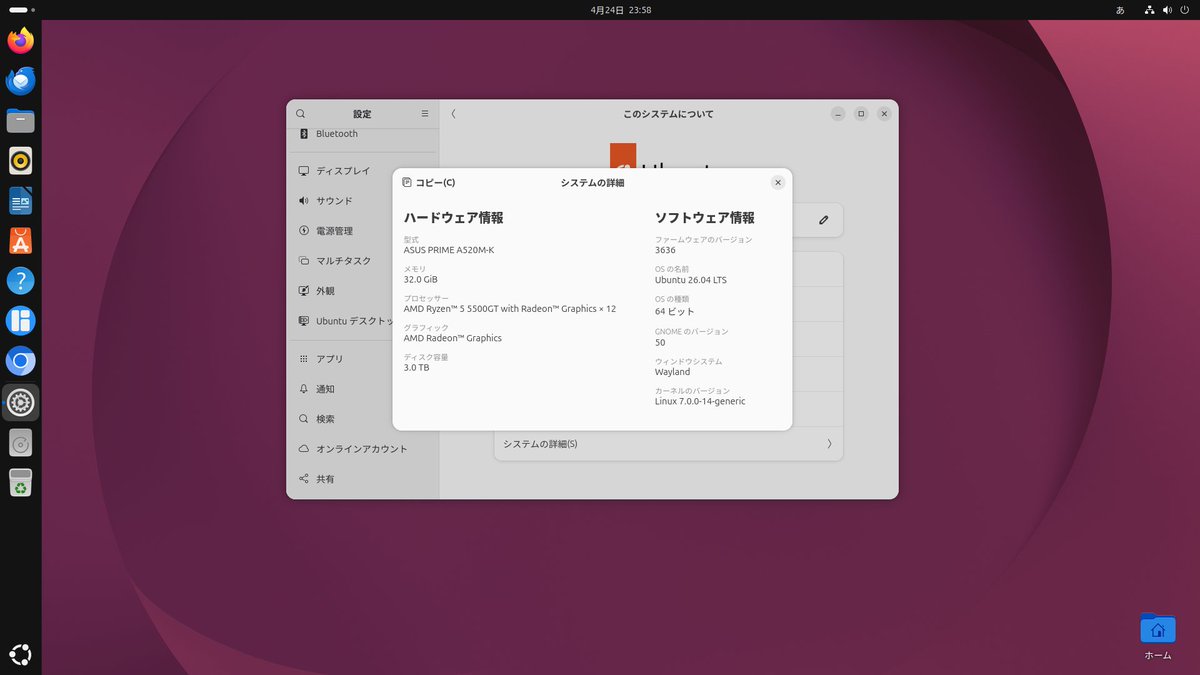Show applications with the Ubuntu logo button
Viewport: 1200px width, 675px height.
pos(20,655)
